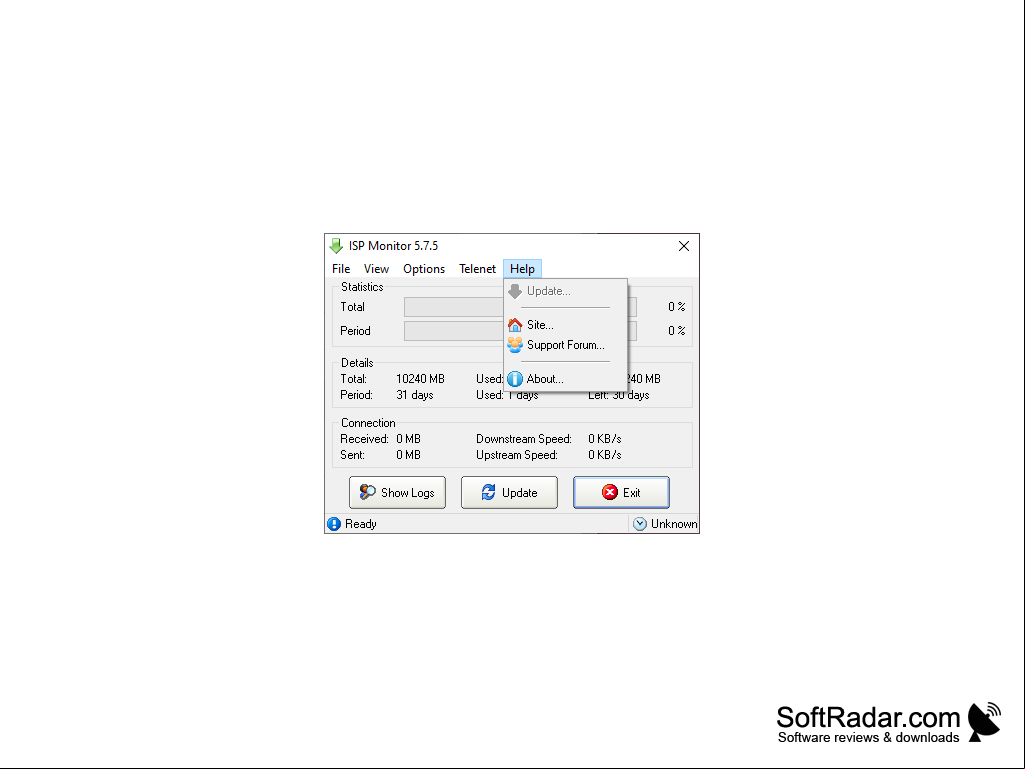Click the Total 0 % value
The image size is (1025, 769).
677,307
